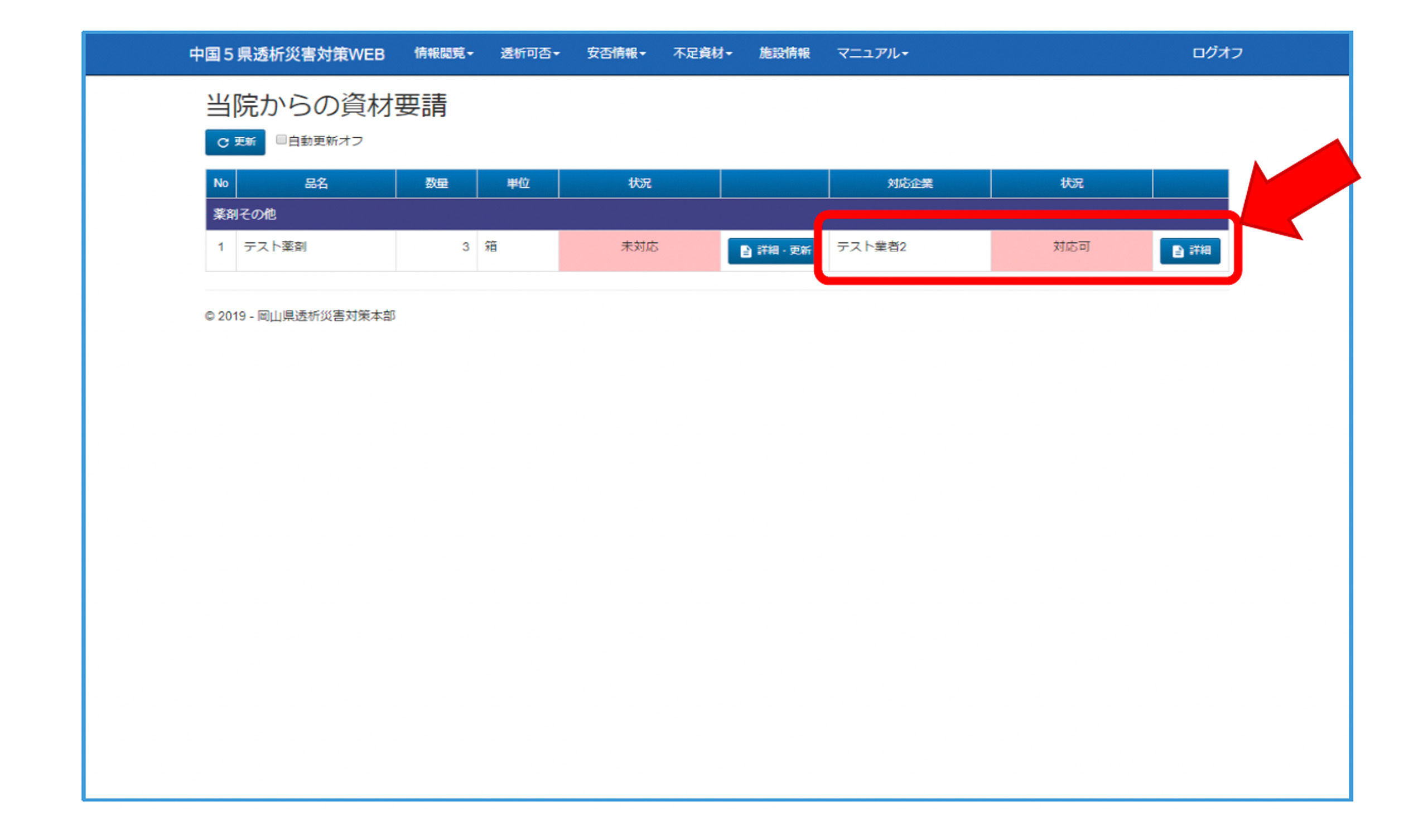Click the テスト薬剤 item name cell
Screen dimensions: 1428x840
276,247
